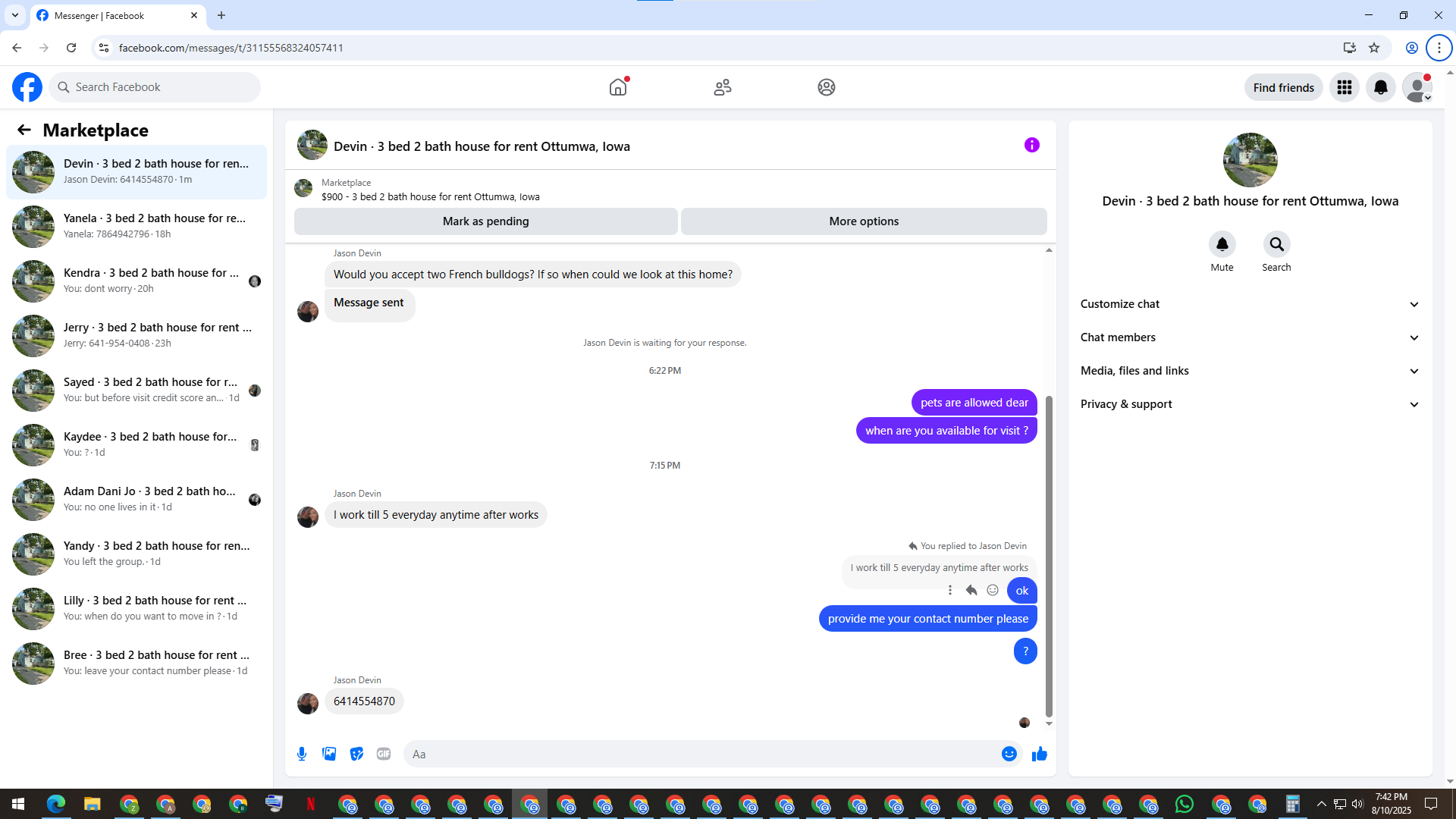Open Yanela conversation in Marketplace list
The height and width of the screenshot is (819, 1456).
tap(136, 226)
